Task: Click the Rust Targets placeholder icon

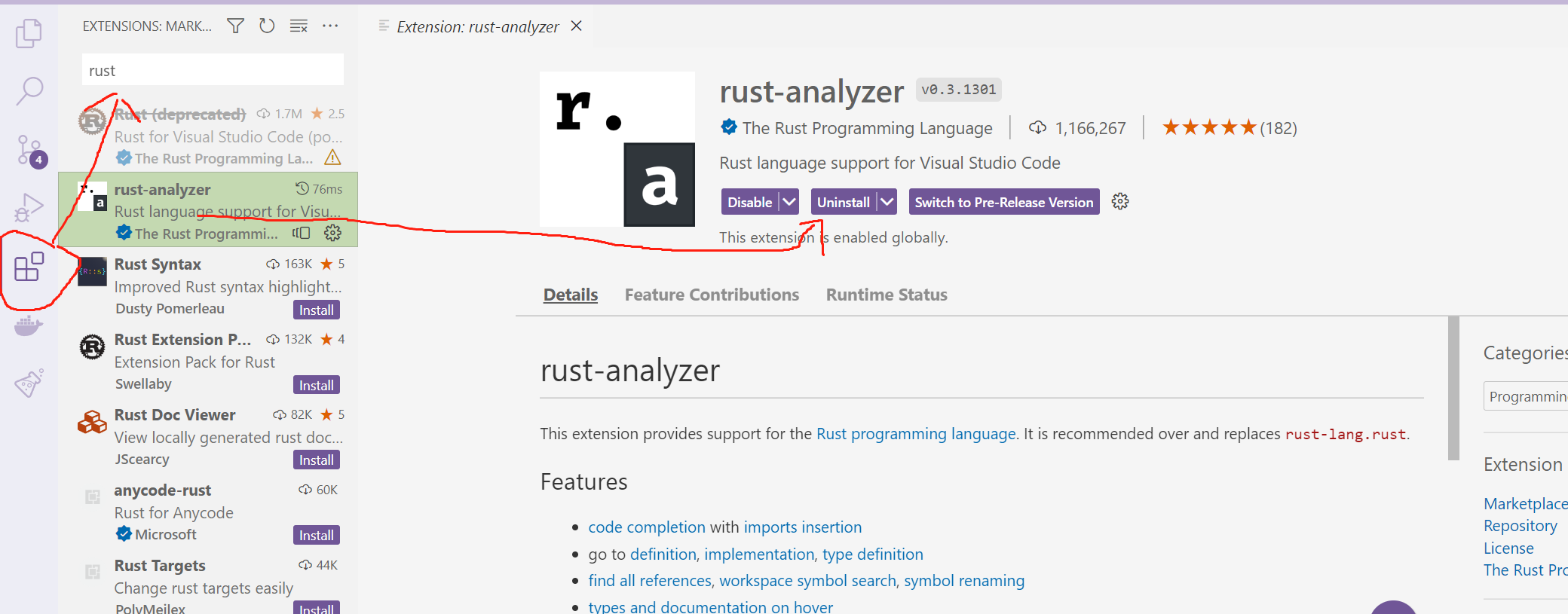Action: [x=93, y=572]
